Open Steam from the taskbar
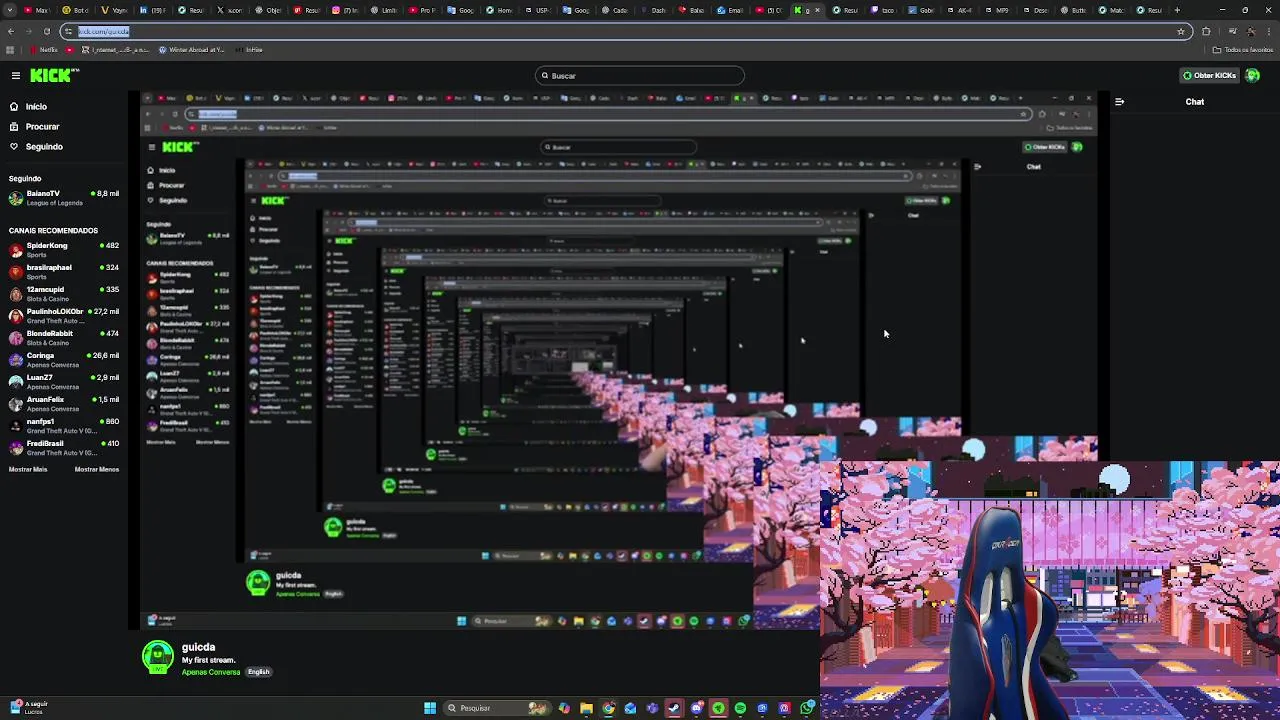 674,708
